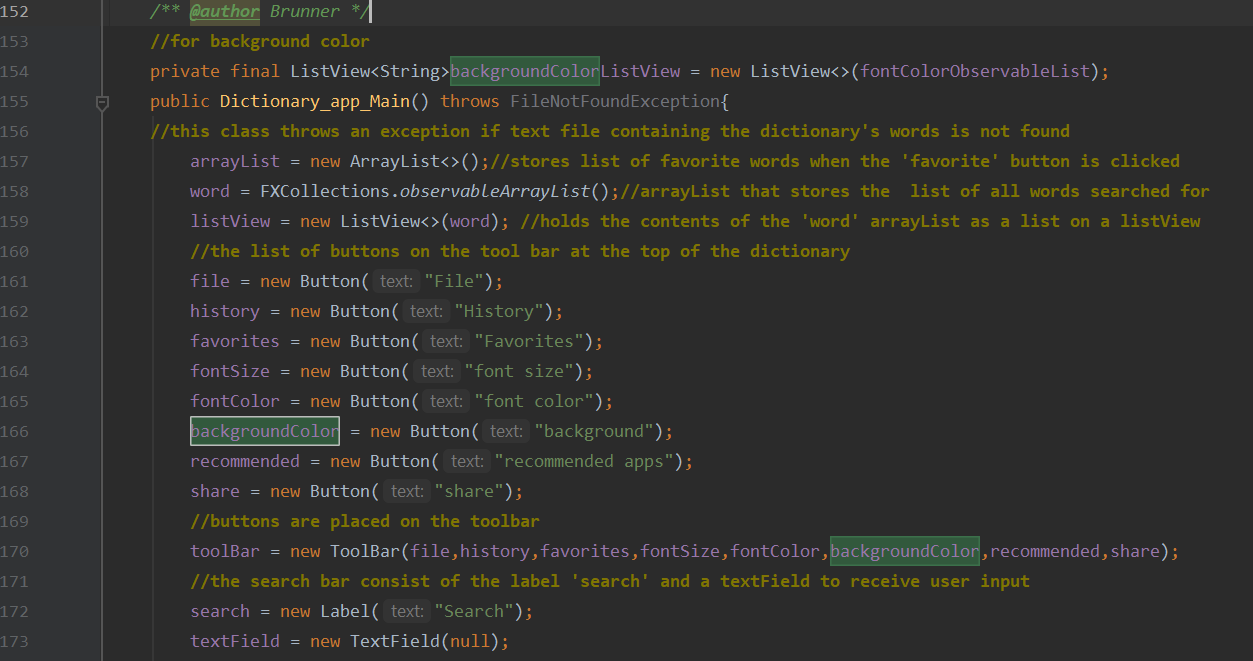This screenshot has width=1253, height=661.
Task: Click the 'text:' hint before "Search"
Action: (406, 611)
